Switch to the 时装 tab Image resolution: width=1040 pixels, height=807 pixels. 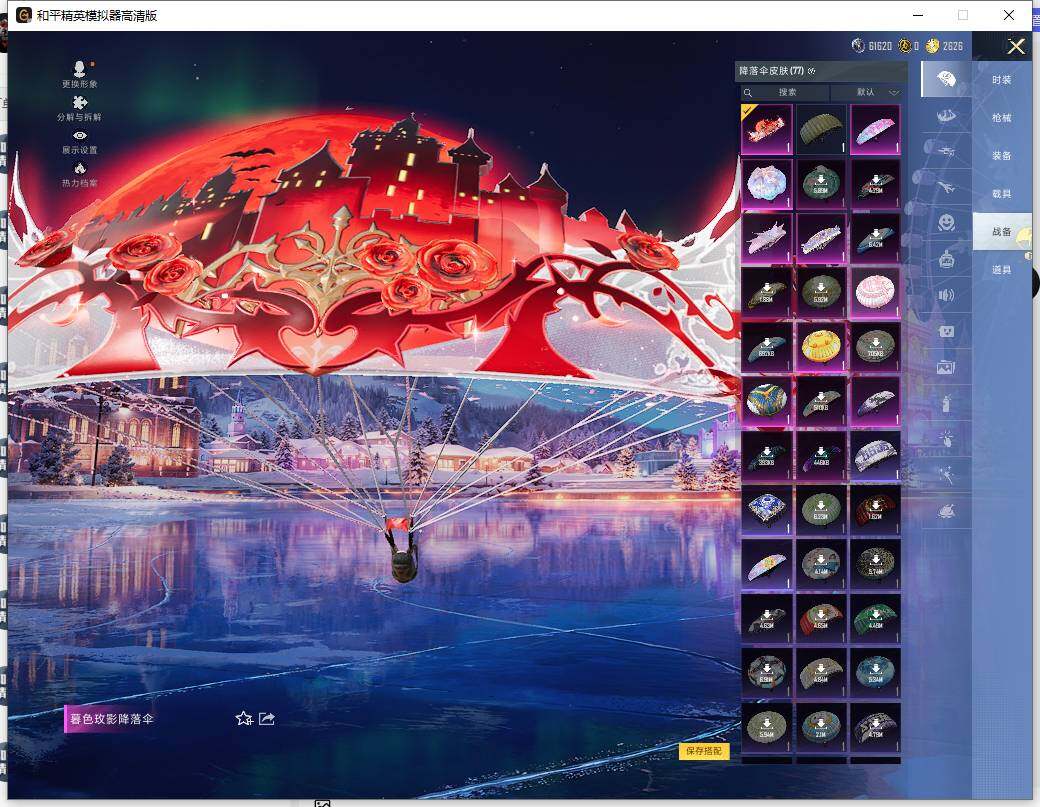pyautogui.click(x=1001, y=80)
